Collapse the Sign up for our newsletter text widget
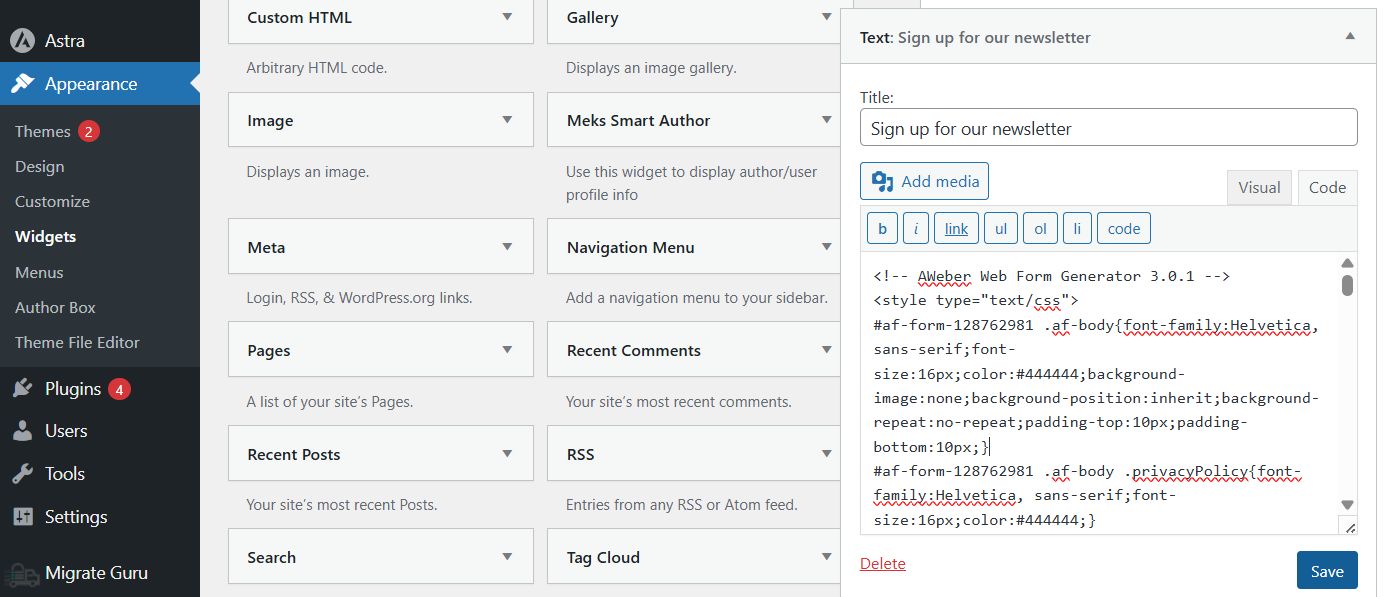The width and height of the screenshot is (1383, 597). tap(1350, 36)
